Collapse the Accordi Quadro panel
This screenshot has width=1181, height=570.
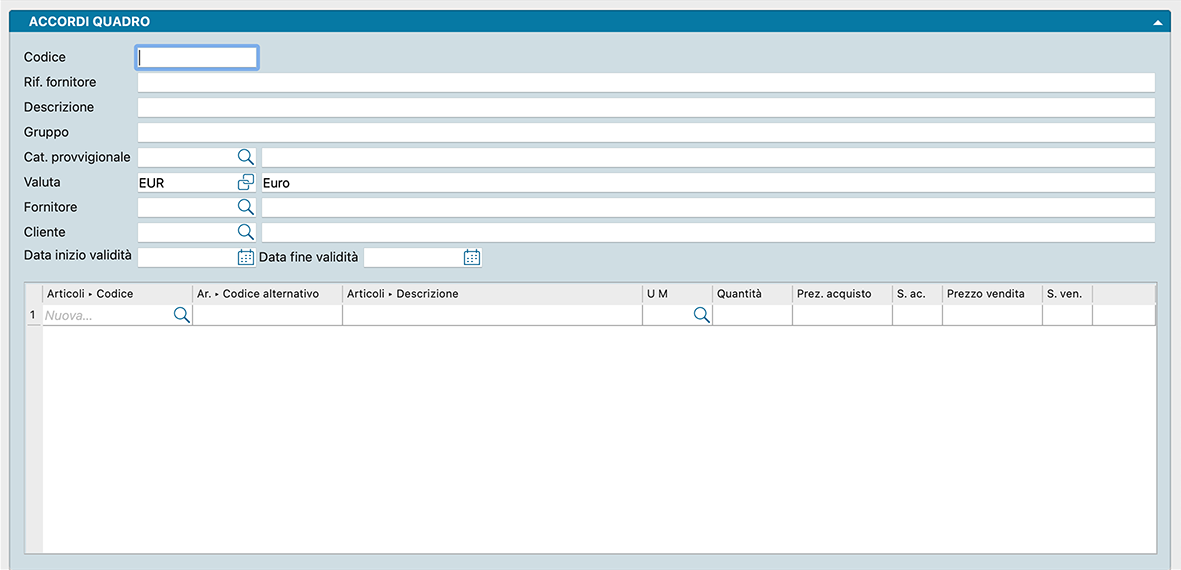click(x=1157, y=21)
